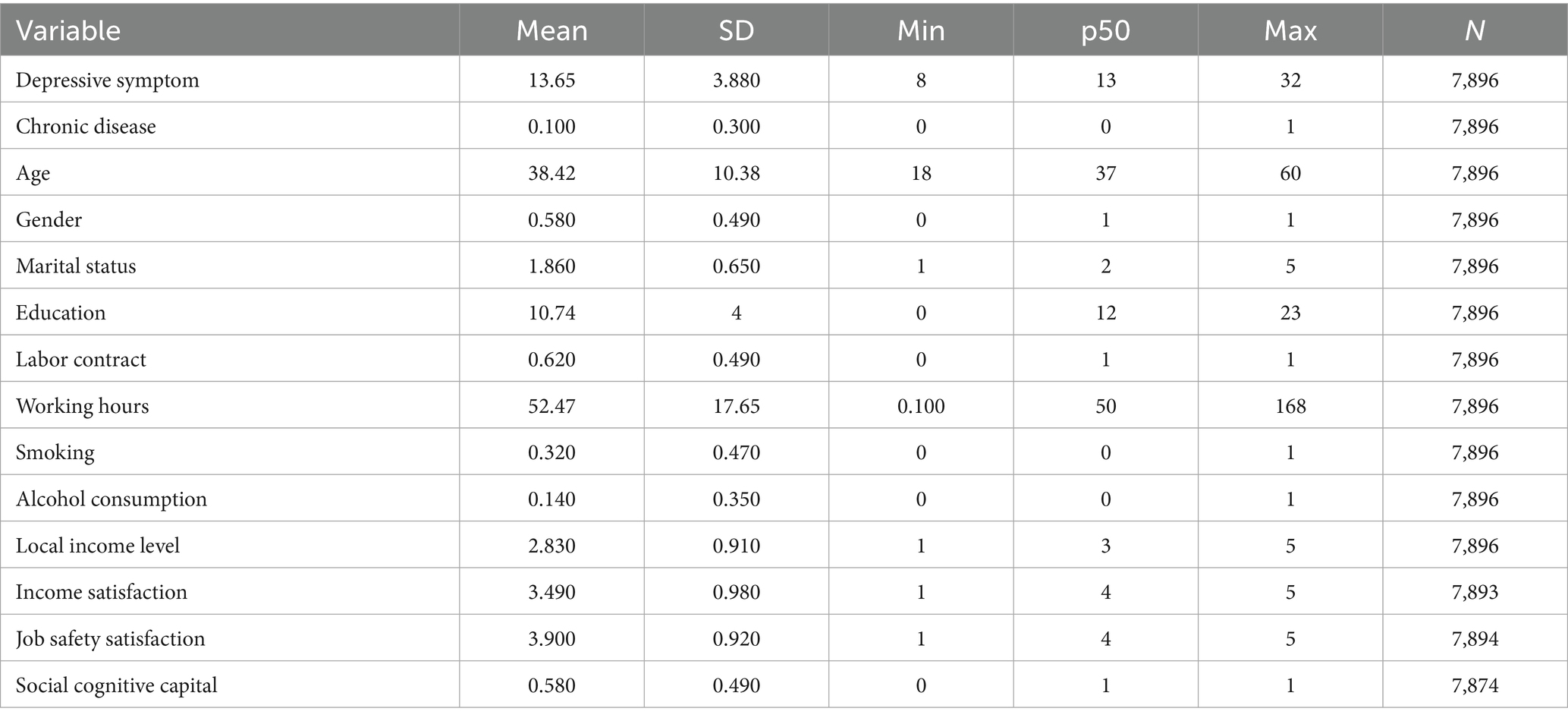Select the Local income level label

click(98, 546)
